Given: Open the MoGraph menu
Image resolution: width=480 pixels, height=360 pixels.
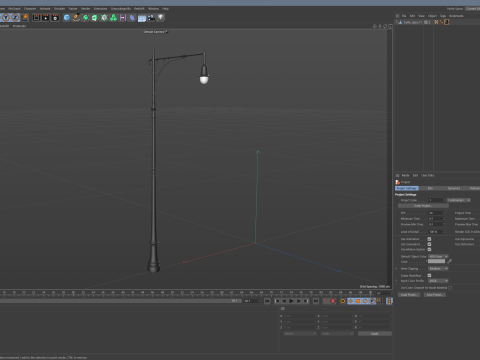Looking at the screenshot, I should coord(14,9).
